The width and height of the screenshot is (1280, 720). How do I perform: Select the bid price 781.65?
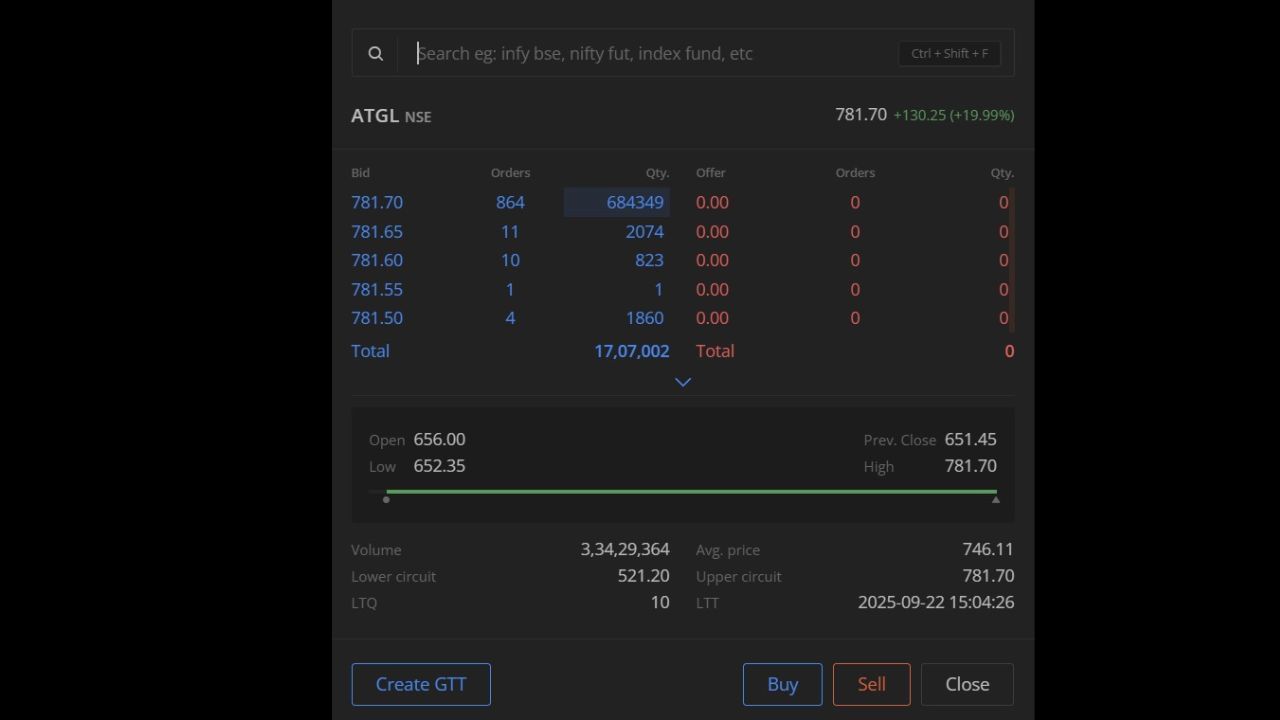coord(377,231)
